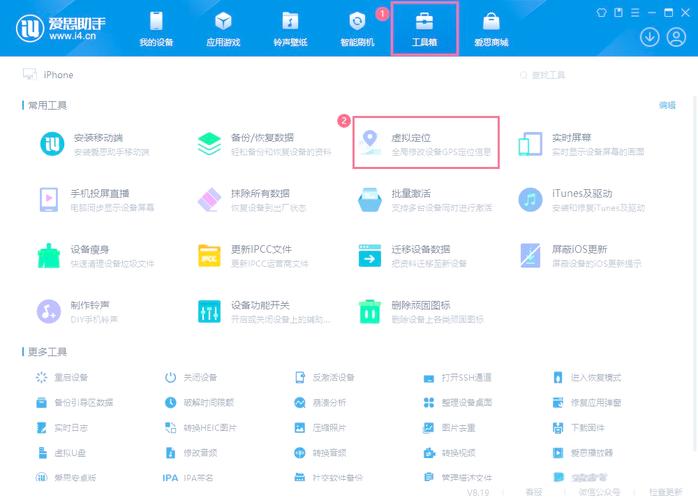Run 设备瘦身 cleanup tool

coord(96,256)
